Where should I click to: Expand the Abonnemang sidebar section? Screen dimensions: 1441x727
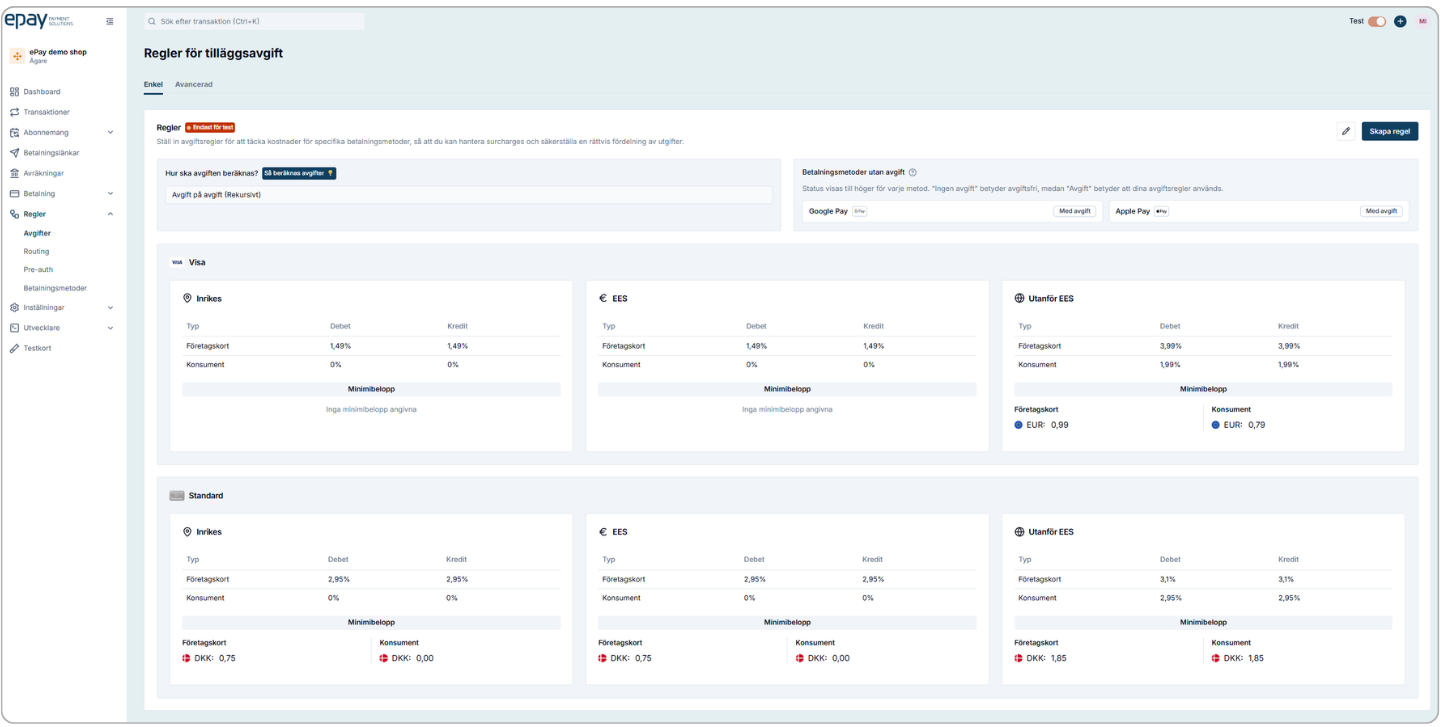click(x=110, y=132)
